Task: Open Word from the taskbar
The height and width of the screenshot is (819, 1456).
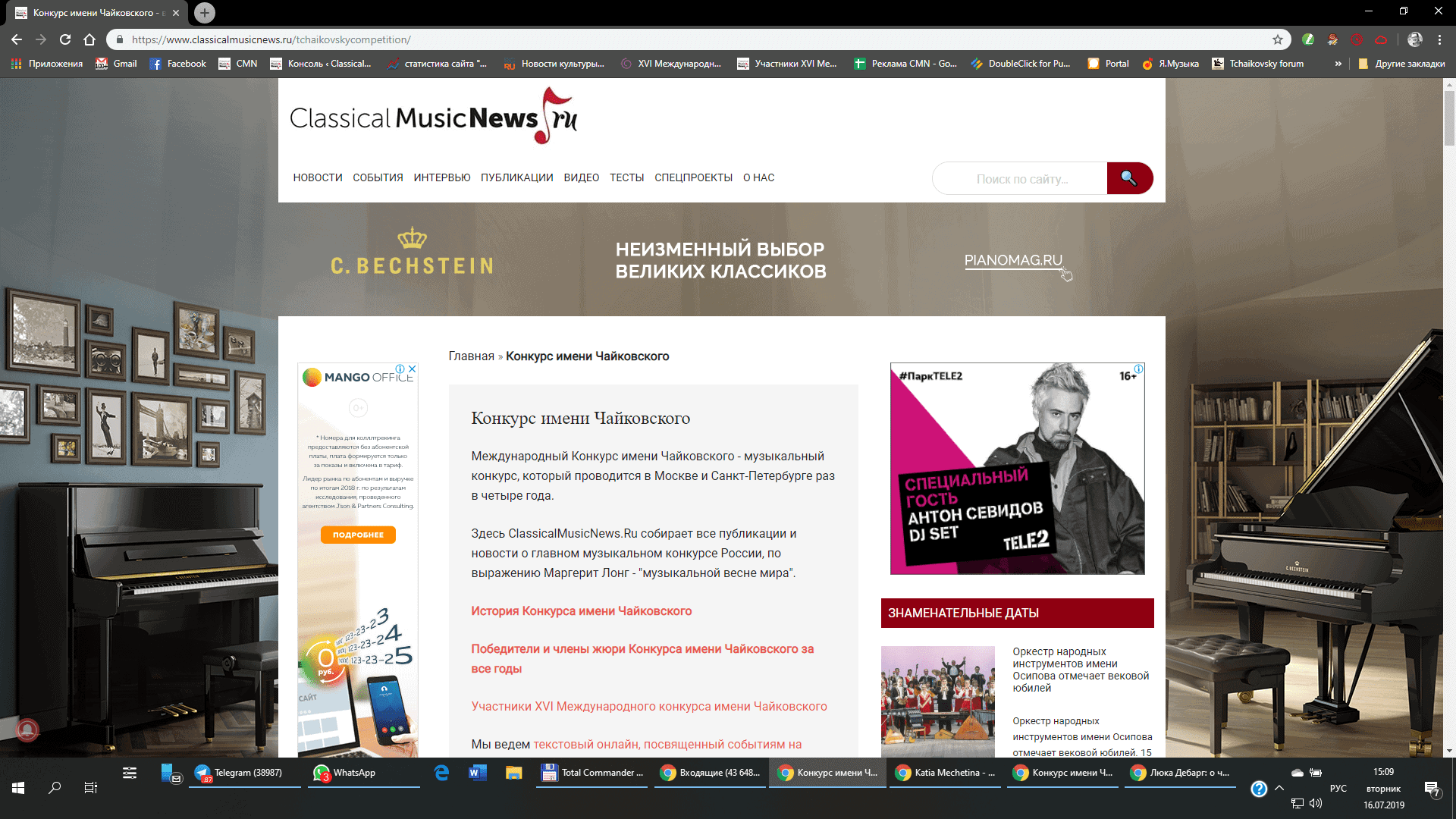Action: [x=477, y=773]
